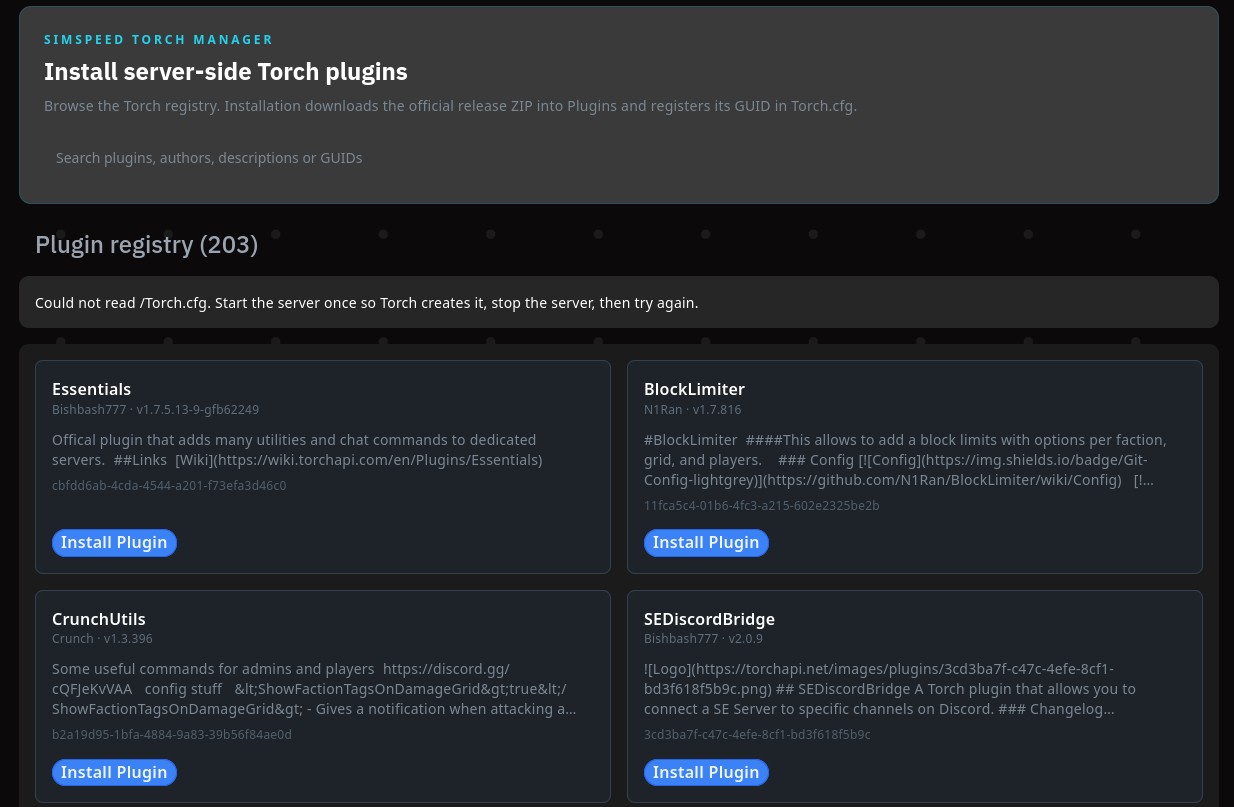Click BlockLimiter GUID 11fca5c4-01b6-4fc3 text
Viewport: 1234px width, 807px height.
click(762, 505)
